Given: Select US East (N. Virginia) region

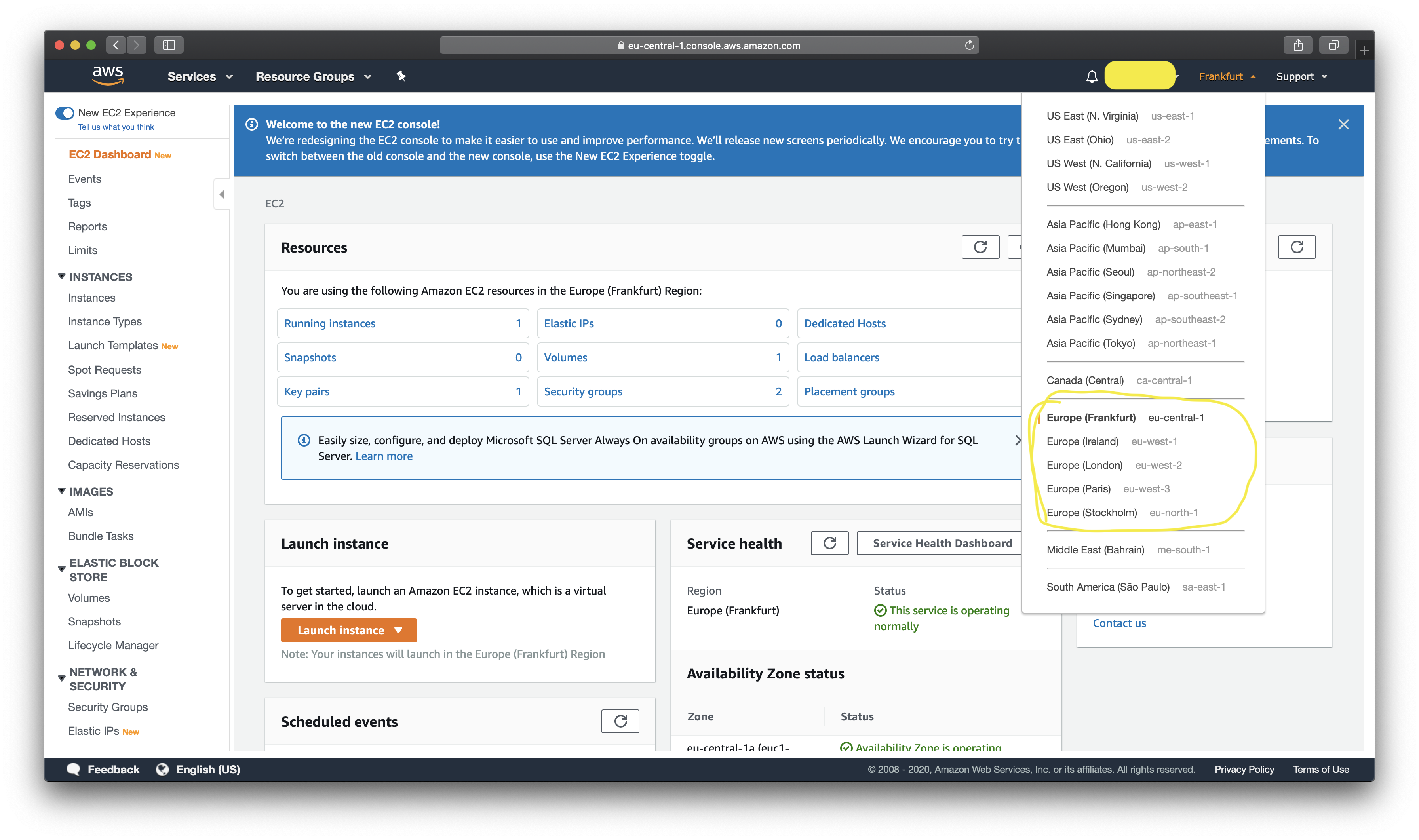Looking at the screenshot, I should [x=1120, y=116].
